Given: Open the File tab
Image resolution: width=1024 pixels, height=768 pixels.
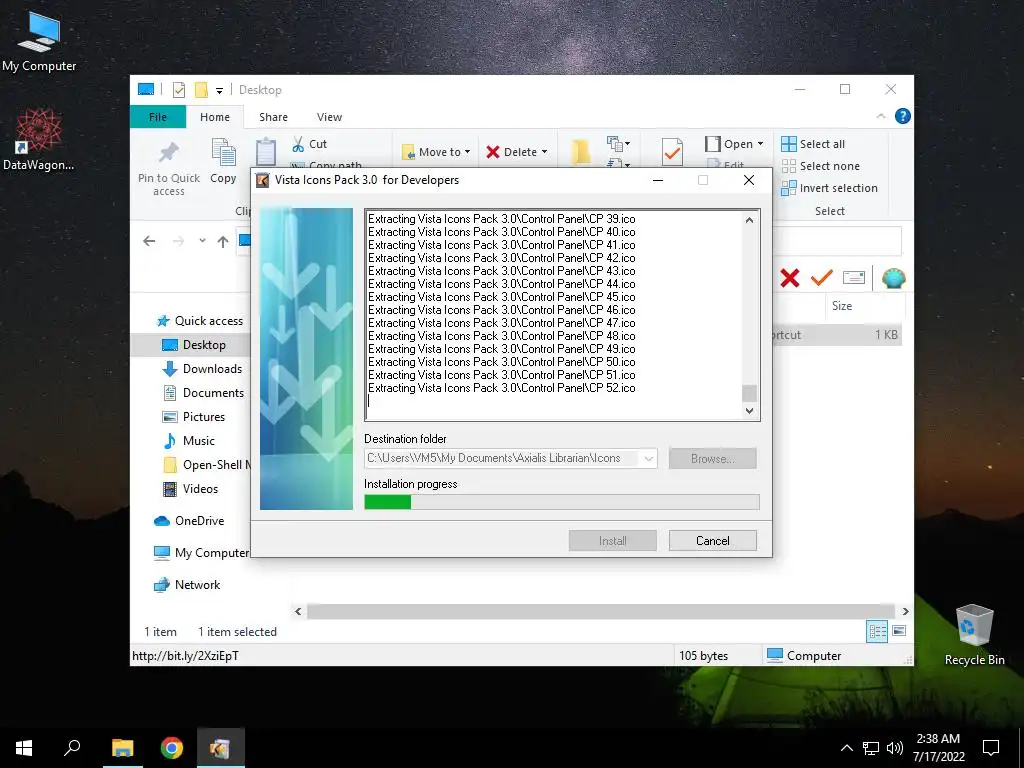Looking at the screenshot, I should [x=157, y=117].
